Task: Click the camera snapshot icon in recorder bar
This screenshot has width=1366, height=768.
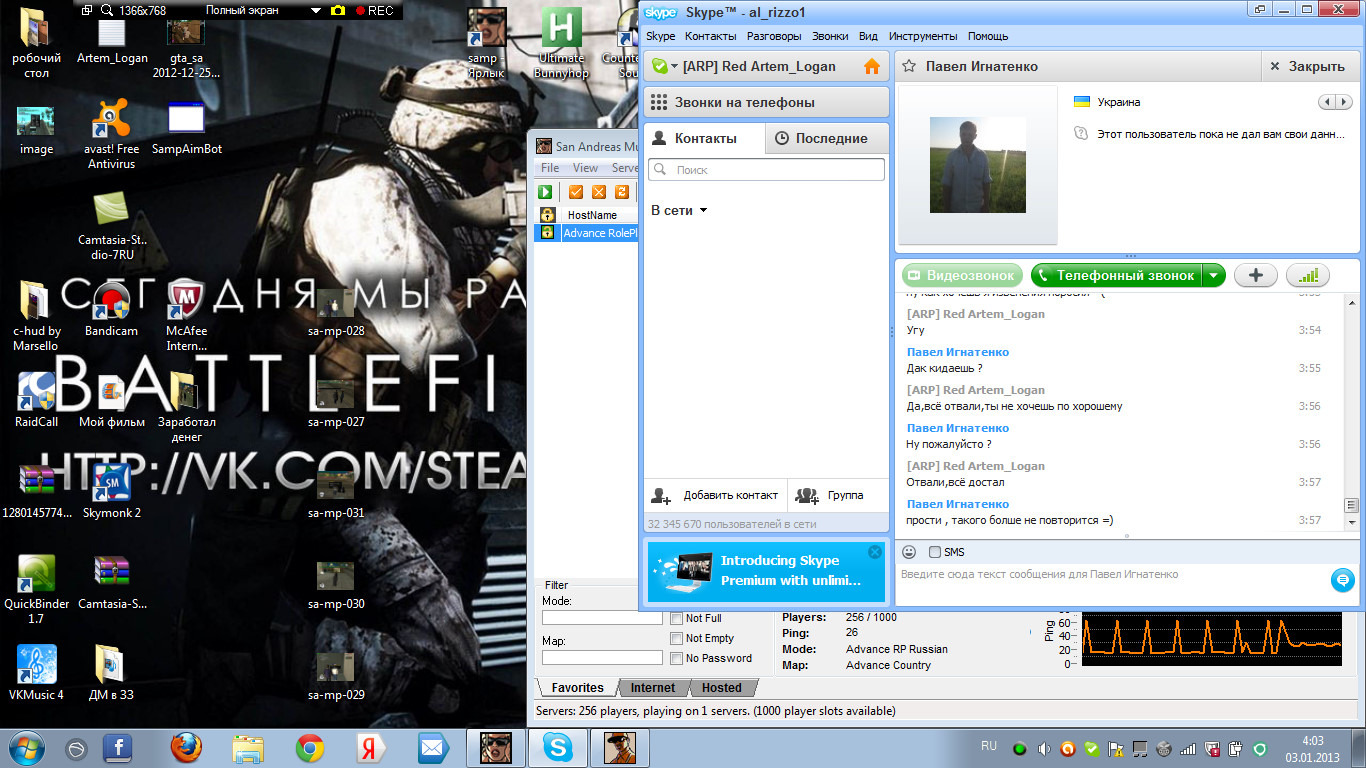Action: click(338, 10)
